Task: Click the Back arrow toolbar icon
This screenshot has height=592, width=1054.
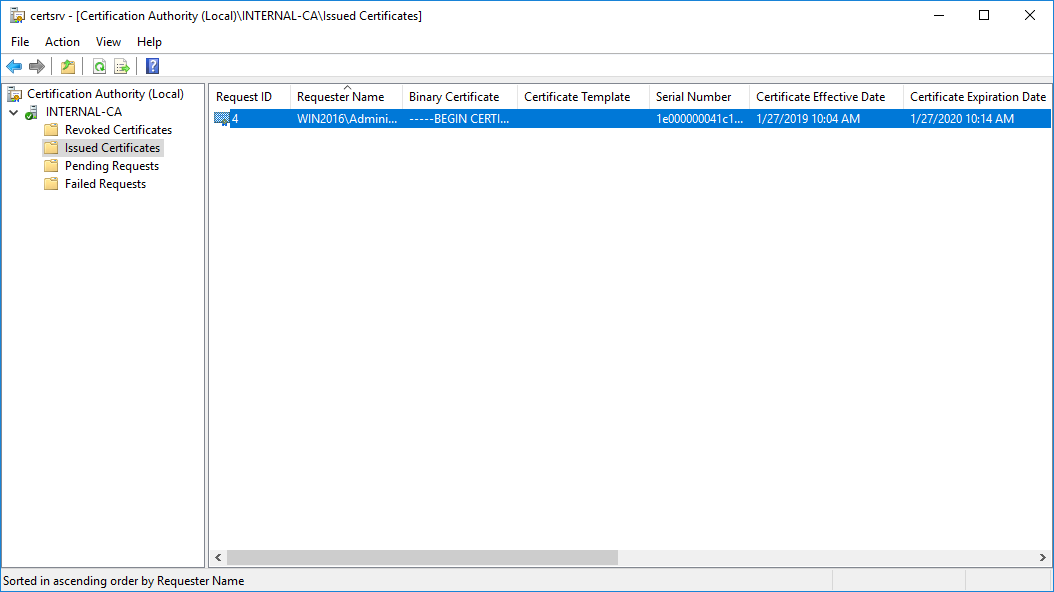Action: [x=14, y=67]
